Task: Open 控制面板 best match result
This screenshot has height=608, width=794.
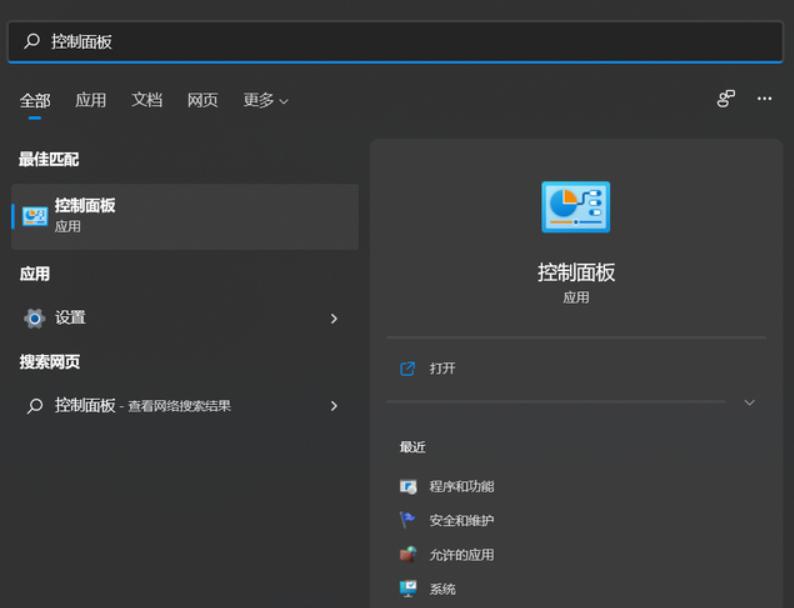Action: tap(185, 217)
